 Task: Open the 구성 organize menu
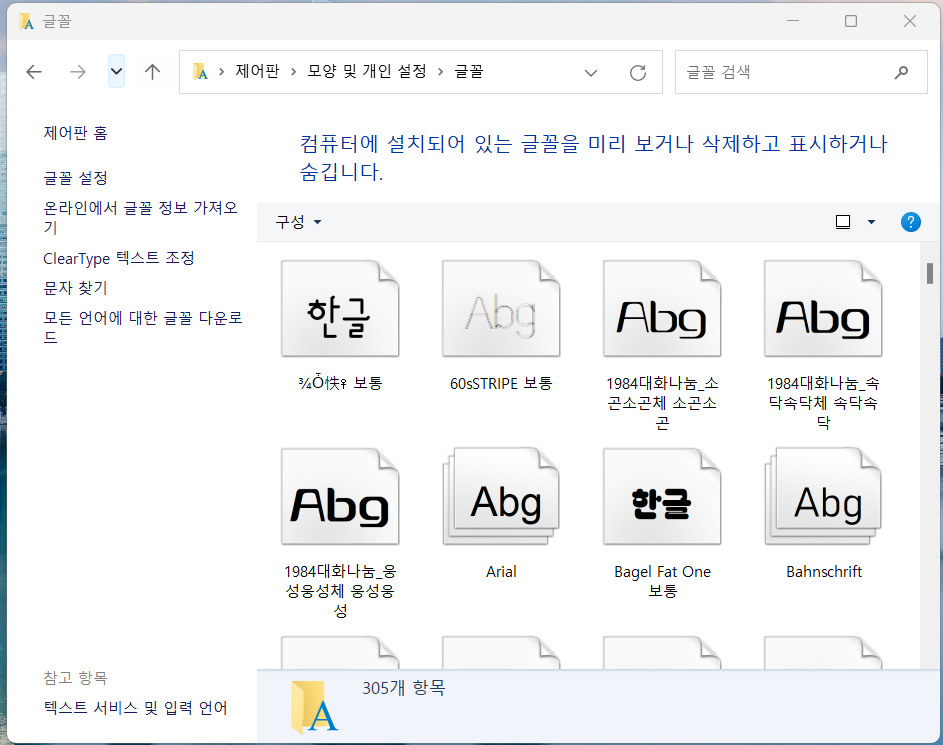click(x=298, y=222)
